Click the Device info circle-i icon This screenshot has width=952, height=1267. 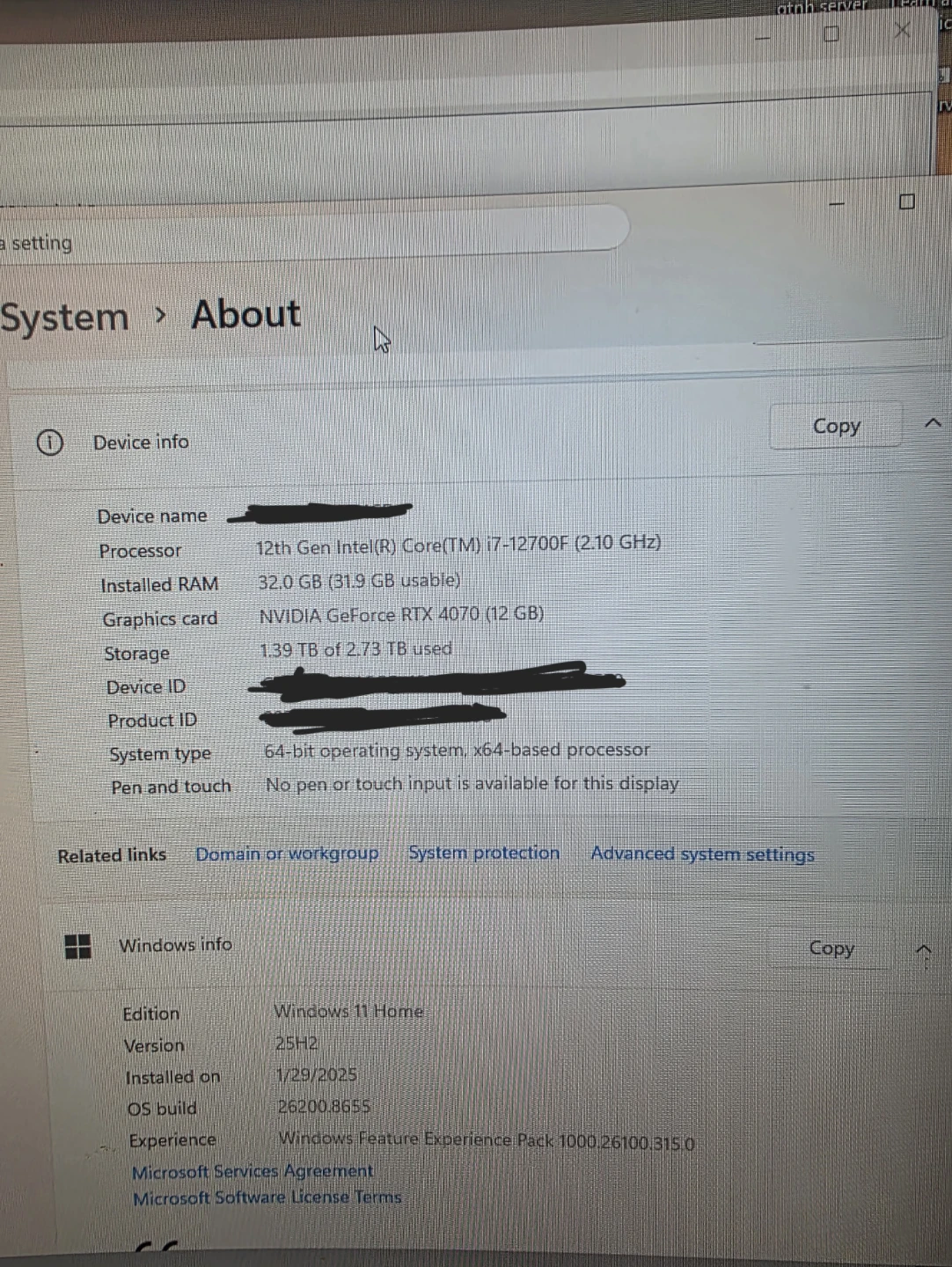[49, 443]
